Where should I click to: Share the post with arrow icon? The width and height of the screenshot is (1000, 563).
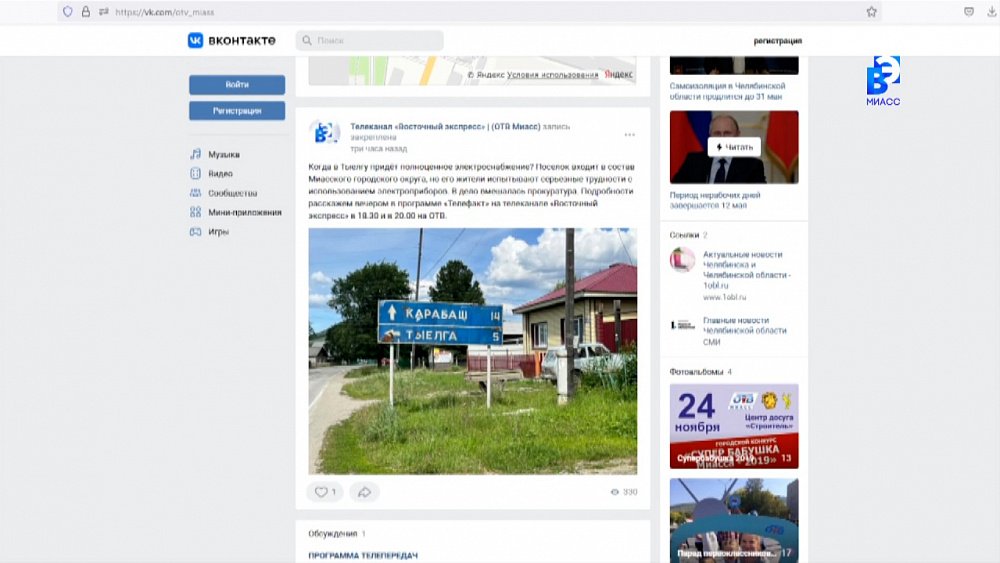point(364,492)
